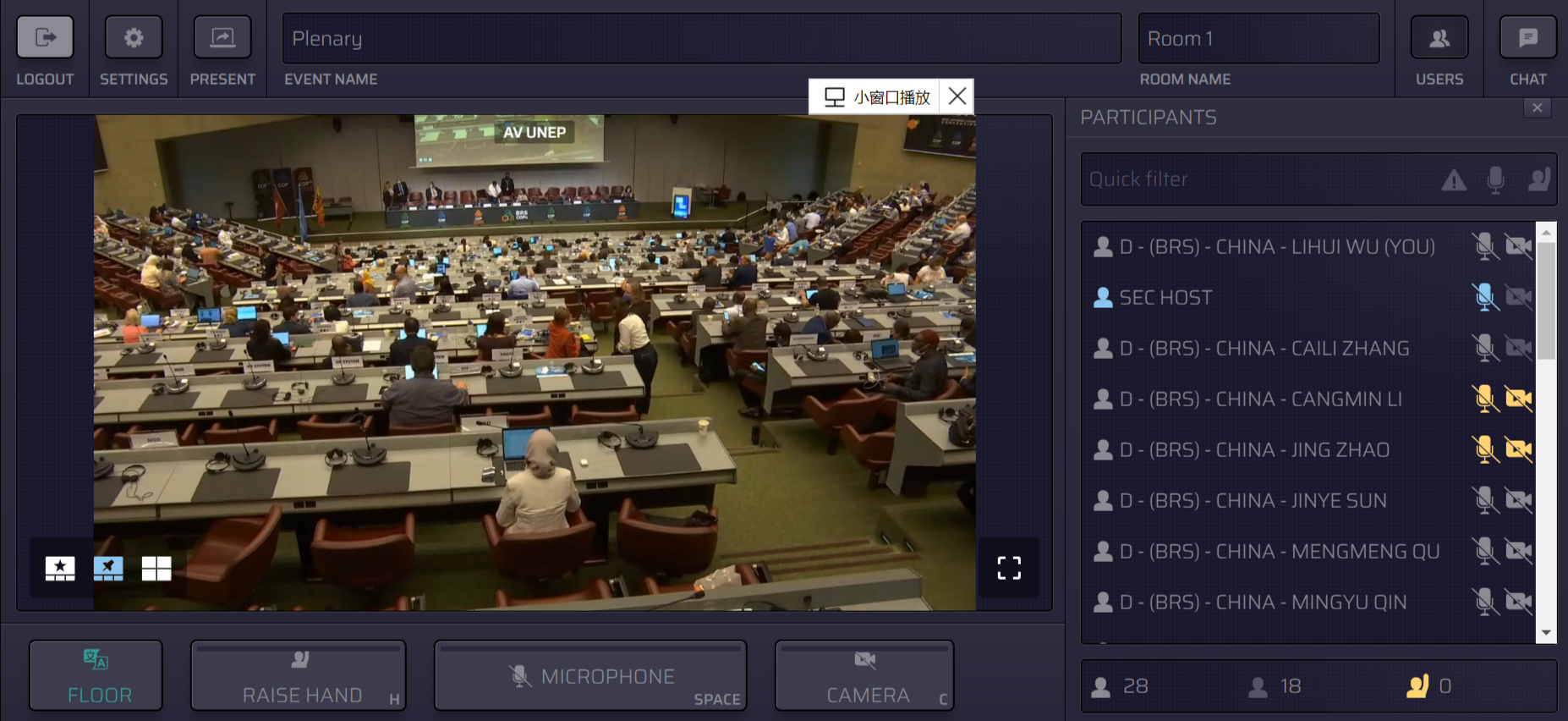Image resolution: width=1568 pixels, height=721 pixels.
Task: Open the Chat panel
Action: [x=1527, y=38]
